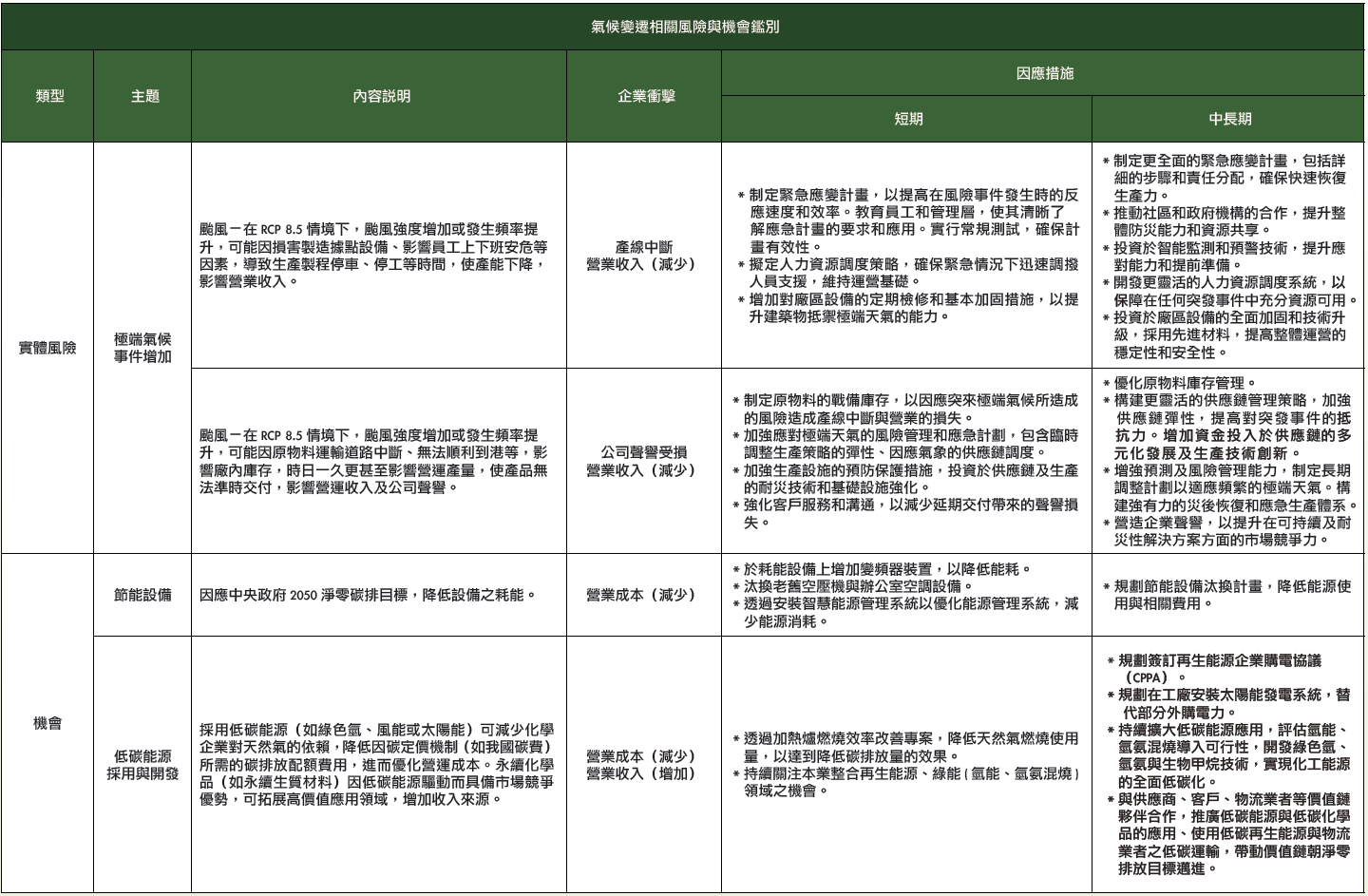The image size is (1368, 896).
Task: Click the 短期 sub-header
Action: click(x=907, y=119)
